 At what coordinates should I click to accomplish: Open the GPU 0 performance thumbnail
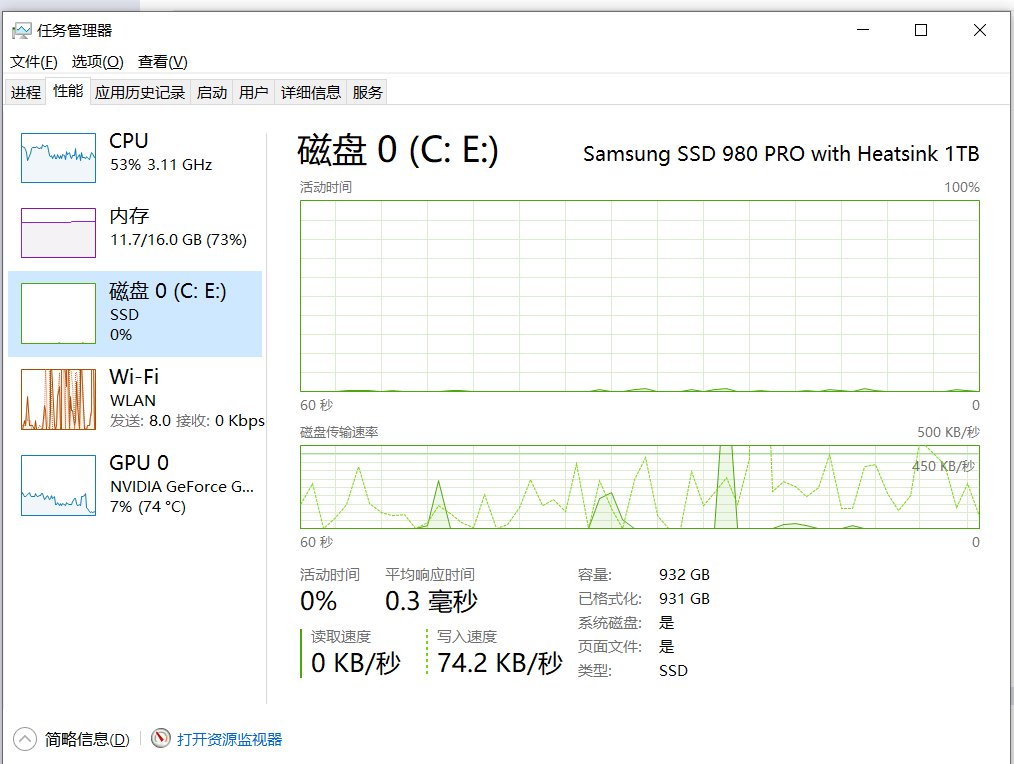(x=58, y=485)
